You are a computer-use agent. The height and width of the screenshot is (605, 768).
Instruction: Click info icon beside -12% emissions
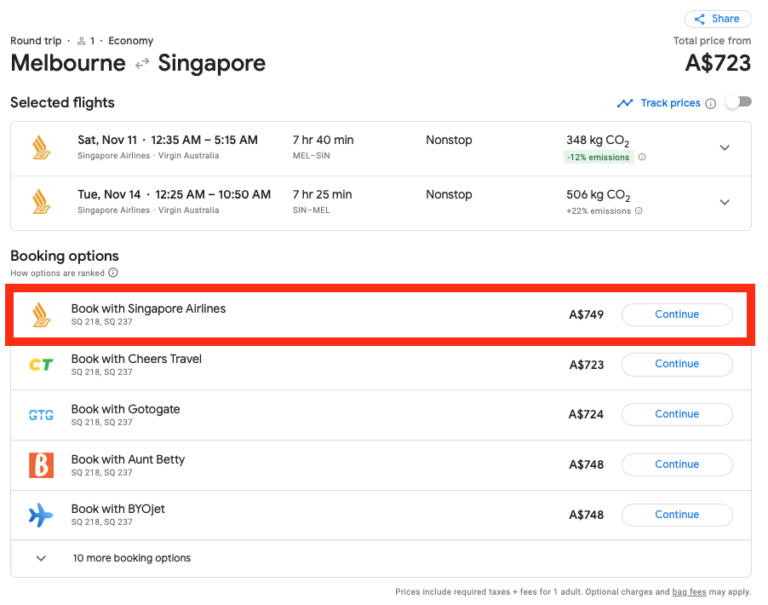click(642, 157)
